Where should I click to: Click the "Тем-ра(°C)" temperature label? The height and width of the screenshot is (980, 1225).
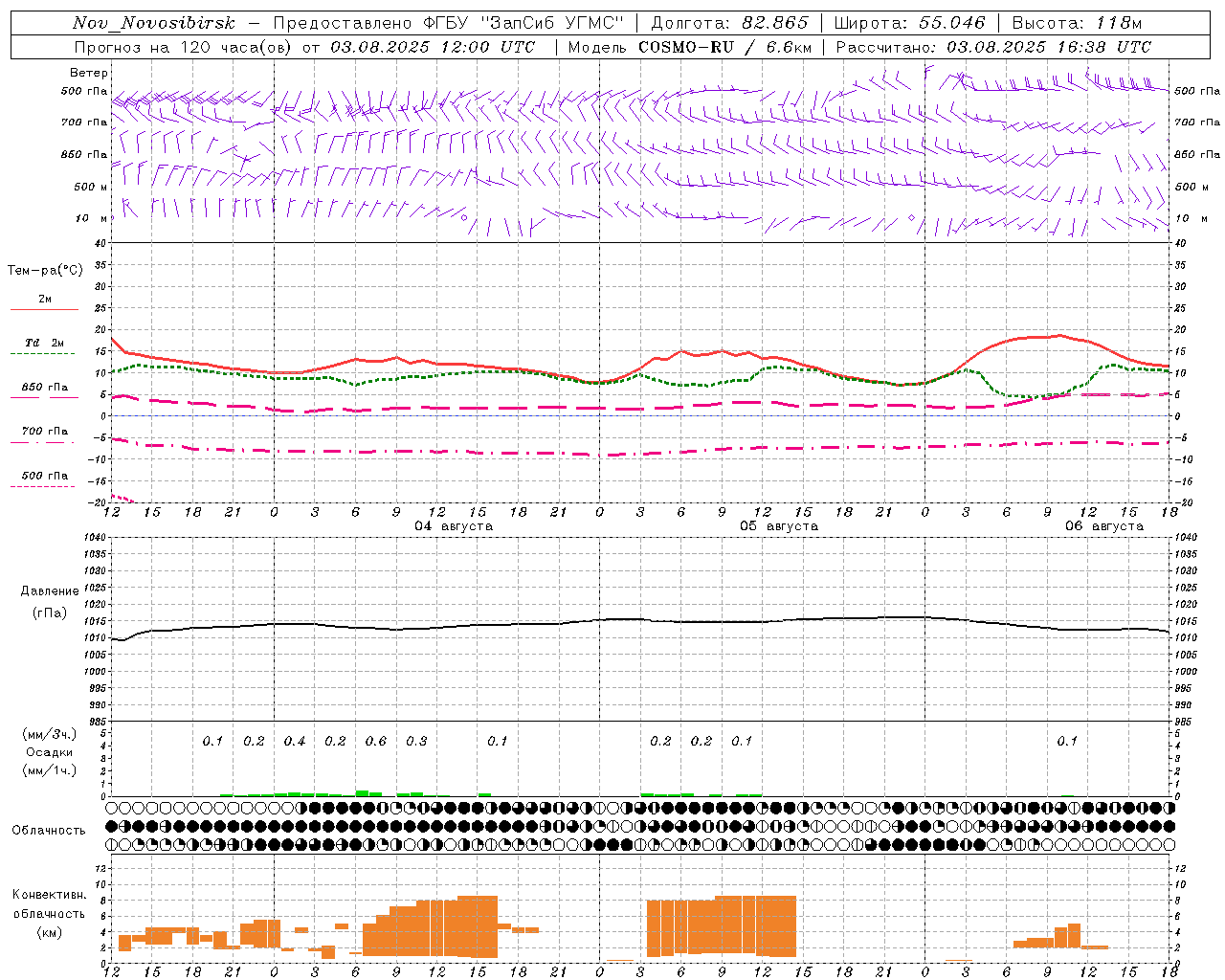(x=45, y=271)
